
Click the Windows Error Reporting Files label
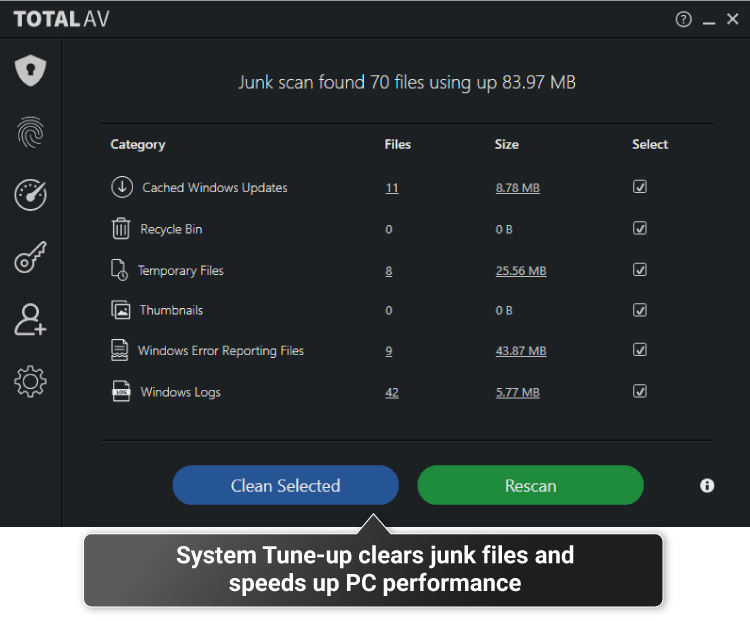pos(221,351)
